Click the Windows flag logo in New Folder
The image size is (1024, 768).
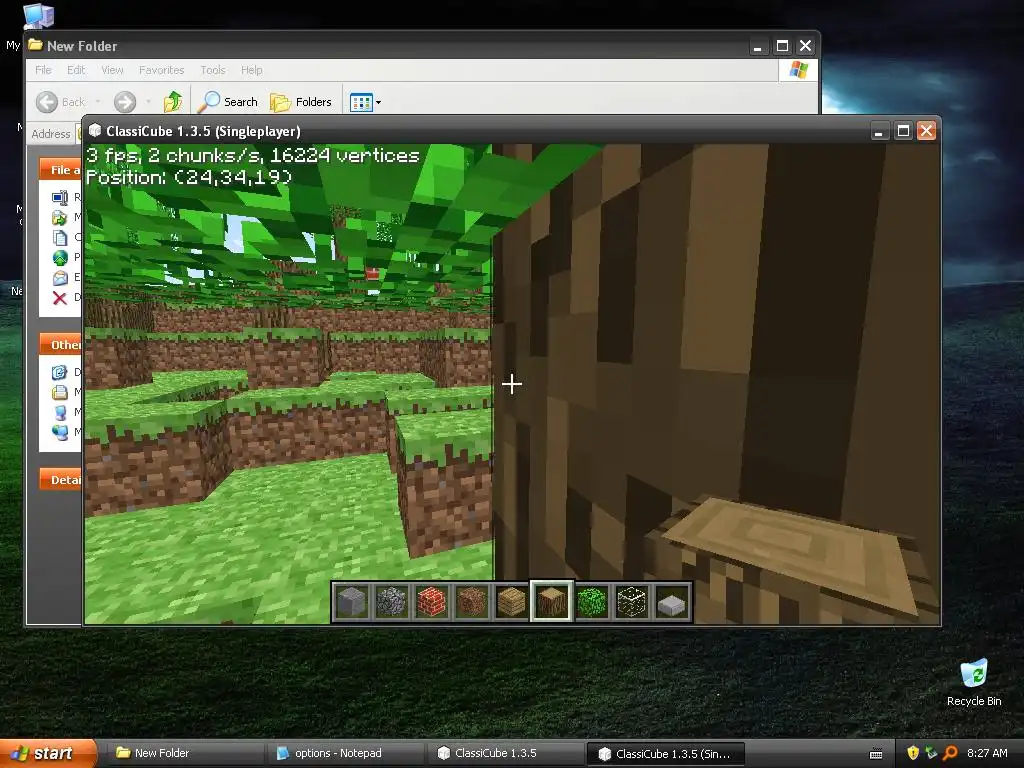click(x=799, y=70)
